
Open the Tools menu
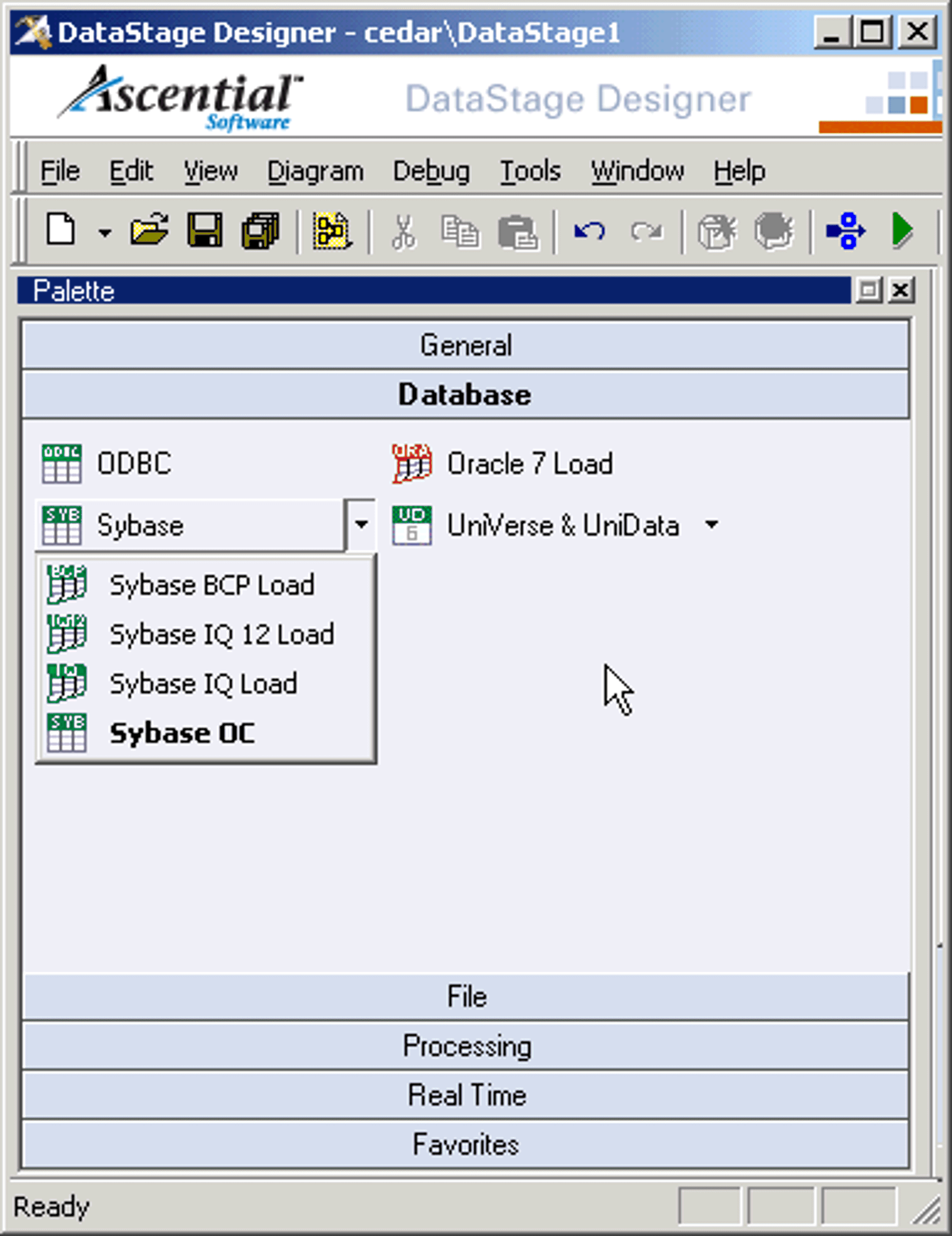tap(531, 171)
